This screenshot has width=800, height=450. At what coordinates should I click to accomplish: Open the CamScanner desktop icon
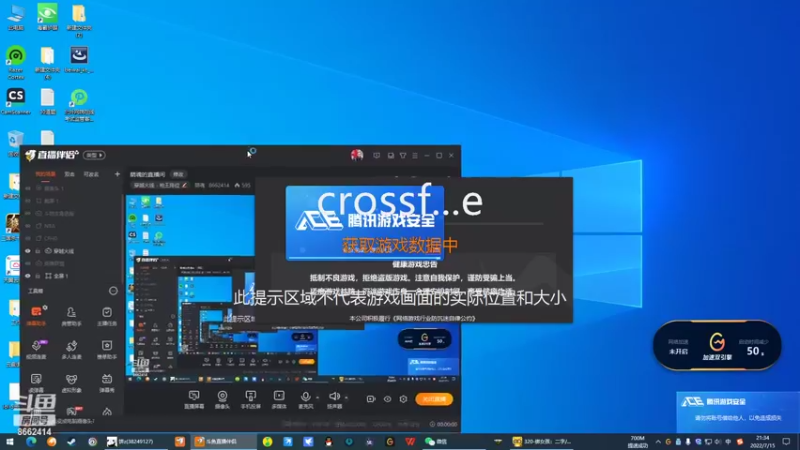click(15, 101)
